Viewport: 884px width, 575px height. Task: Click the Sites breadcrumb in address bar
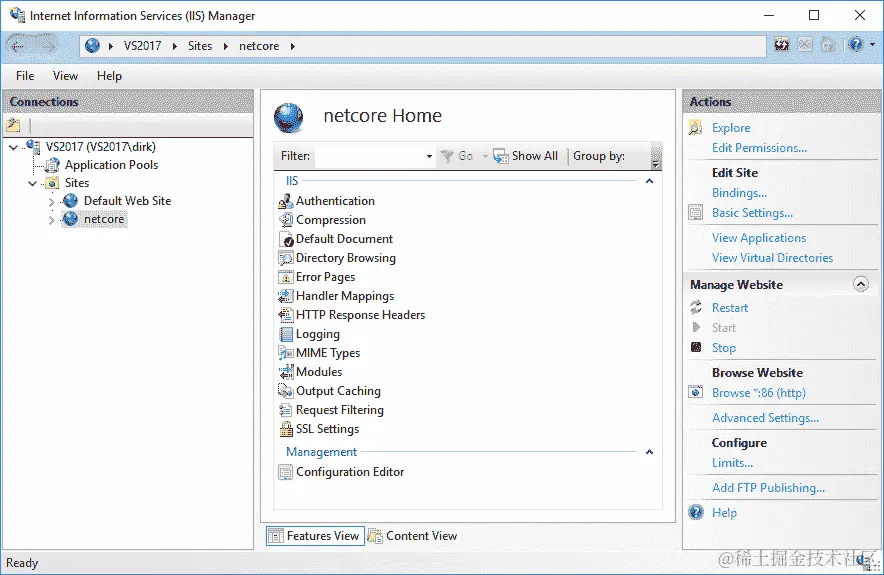click(x=200, y=46)
